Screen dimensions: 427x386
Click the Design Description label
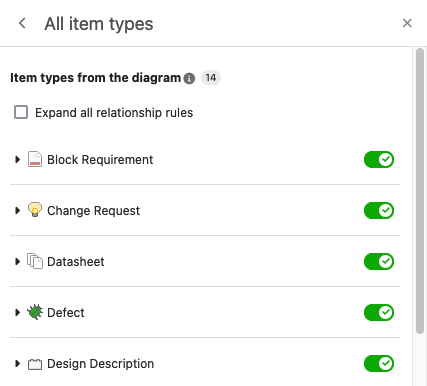100,364
